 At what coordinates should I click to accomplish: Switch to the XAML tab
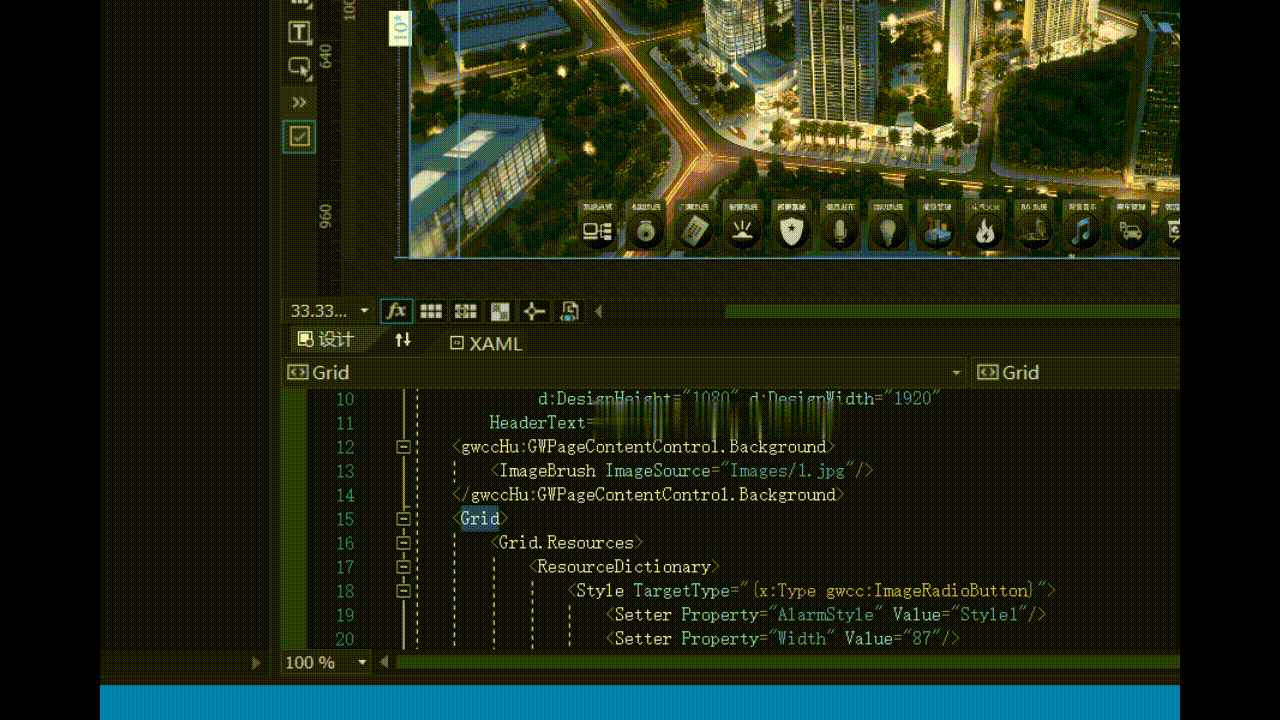pyautogui.click(x=486, y=343)
